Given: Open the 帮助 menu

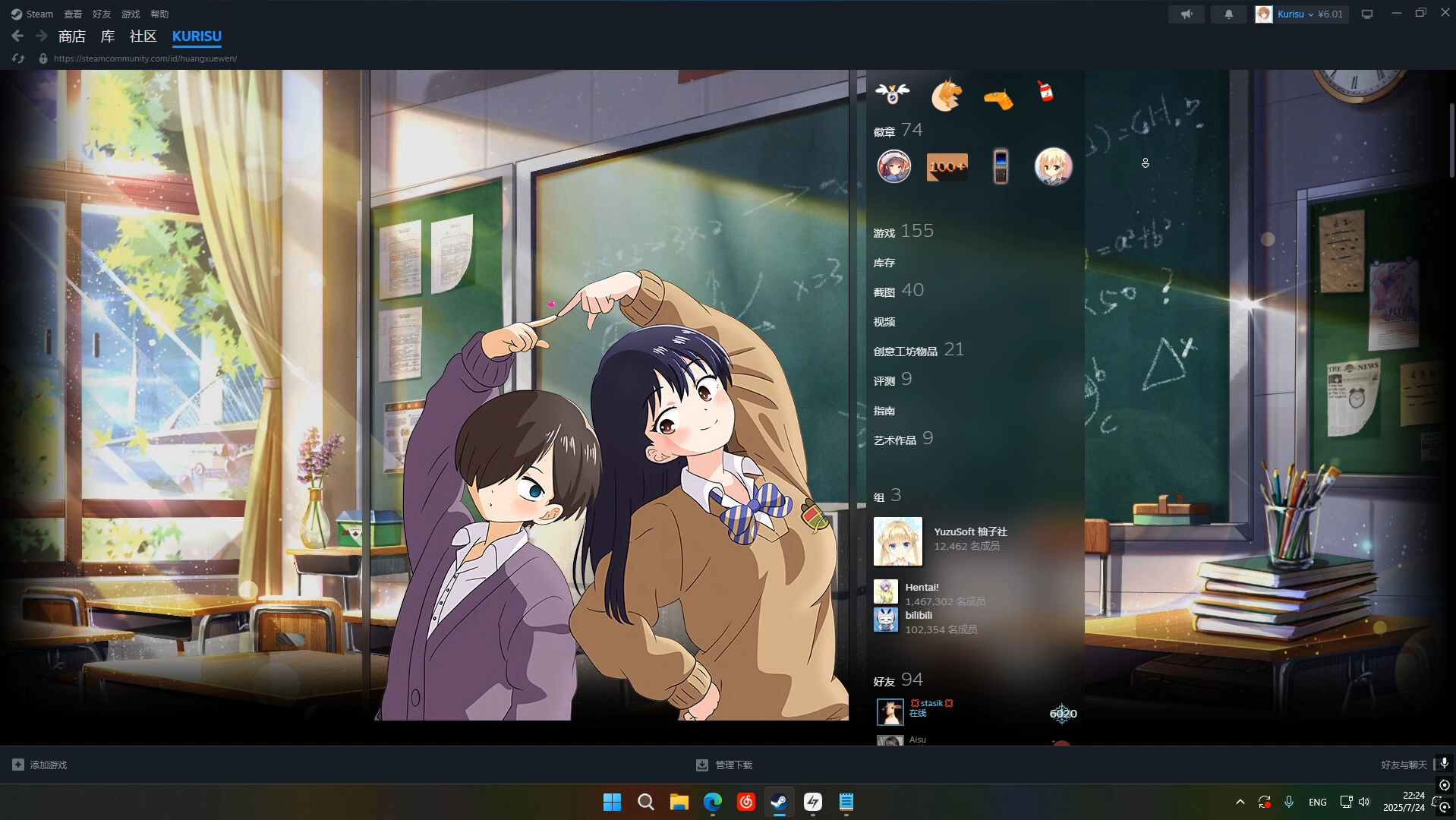Looking at the screenshot, I should (159, 14).
